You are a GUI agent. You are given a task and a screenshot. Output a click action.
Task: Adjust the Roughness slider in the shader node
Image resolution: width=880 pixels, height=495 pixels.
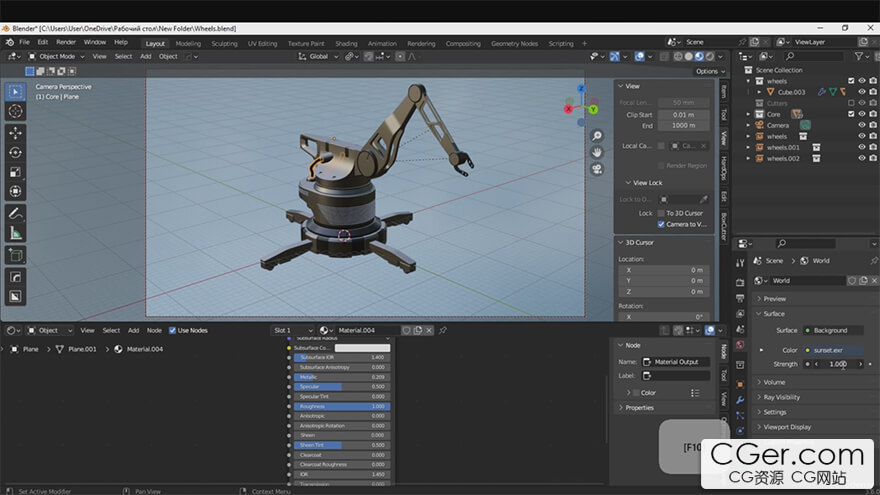pyautogui.click(x=343, y=406)
